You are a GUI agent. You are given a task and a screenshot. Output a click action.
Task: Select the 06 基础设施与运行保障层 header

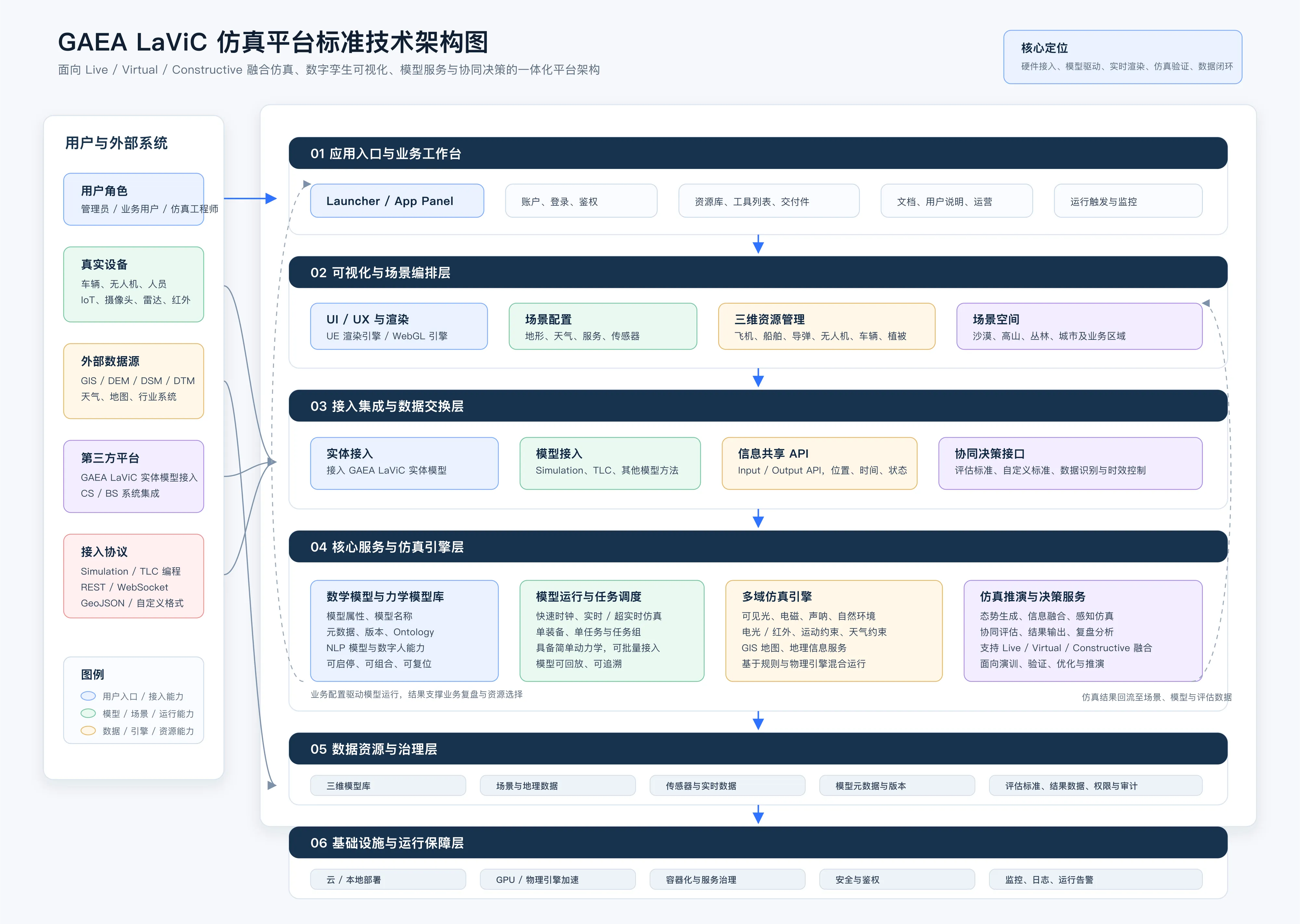(x=758, y=843)
